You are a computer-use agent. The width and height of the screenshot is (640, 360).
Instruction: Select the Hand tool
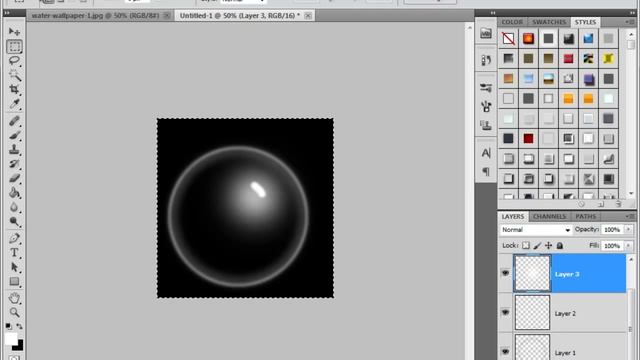(14, 298)
